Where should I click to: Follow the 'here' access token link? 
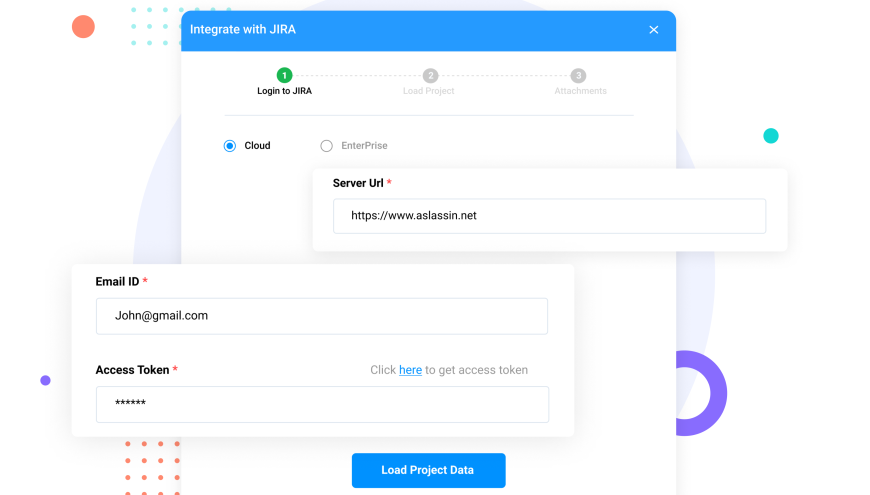pos(410,370)
